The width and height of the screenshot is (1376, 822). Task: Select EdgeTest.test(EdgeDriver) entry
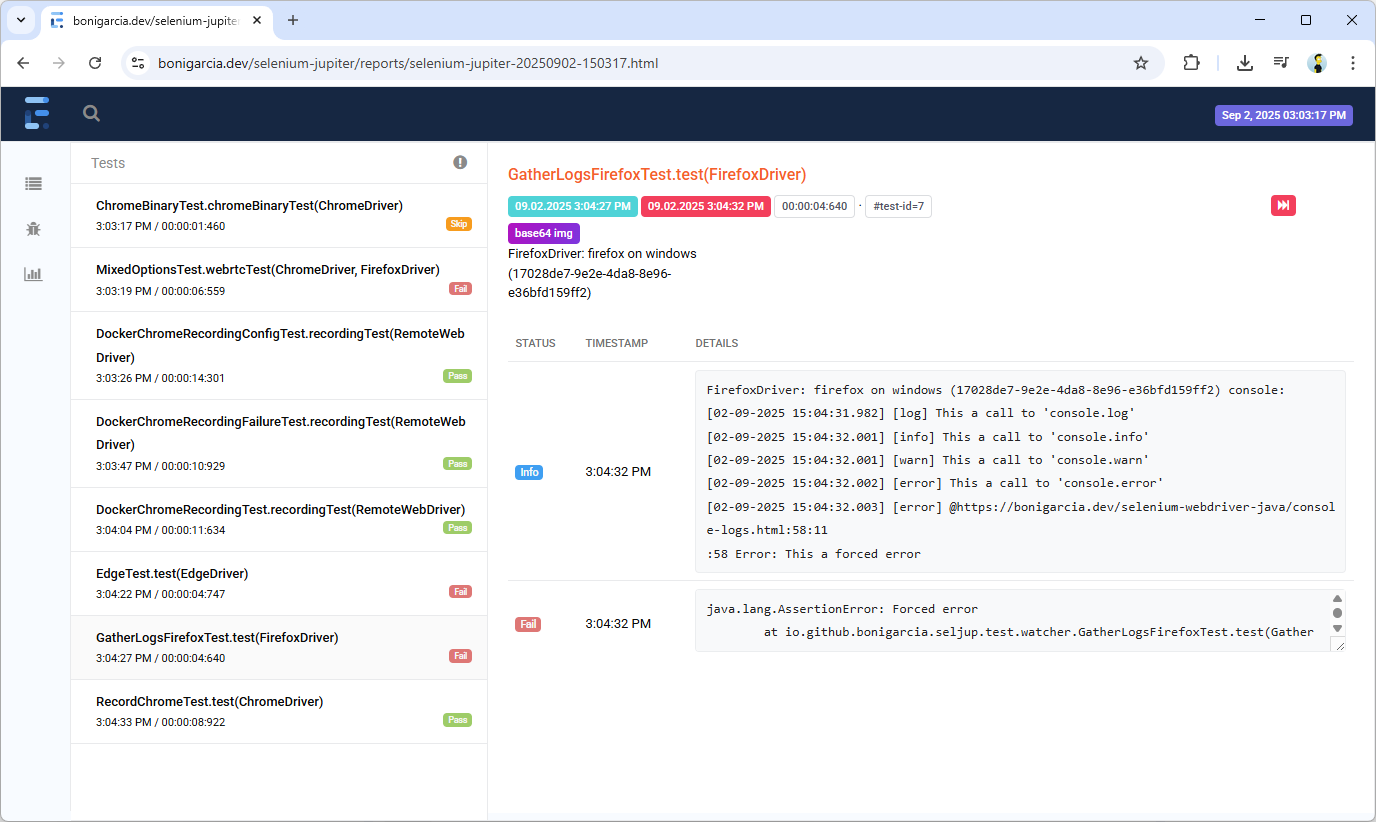coord(279,583)
